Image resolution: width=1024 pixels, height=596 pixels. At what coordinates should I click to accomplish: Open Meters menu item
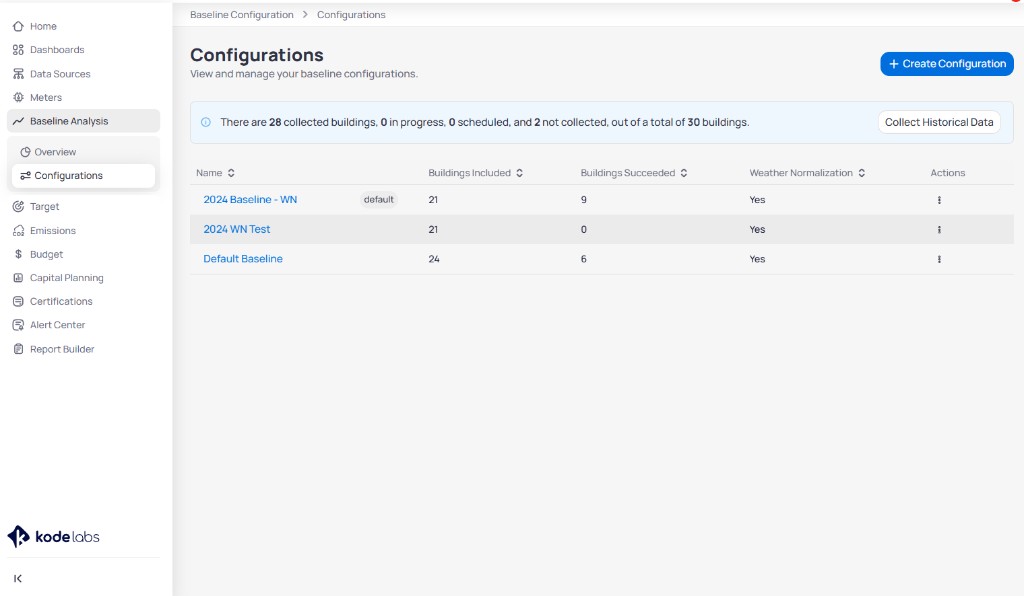coord(84,97)
